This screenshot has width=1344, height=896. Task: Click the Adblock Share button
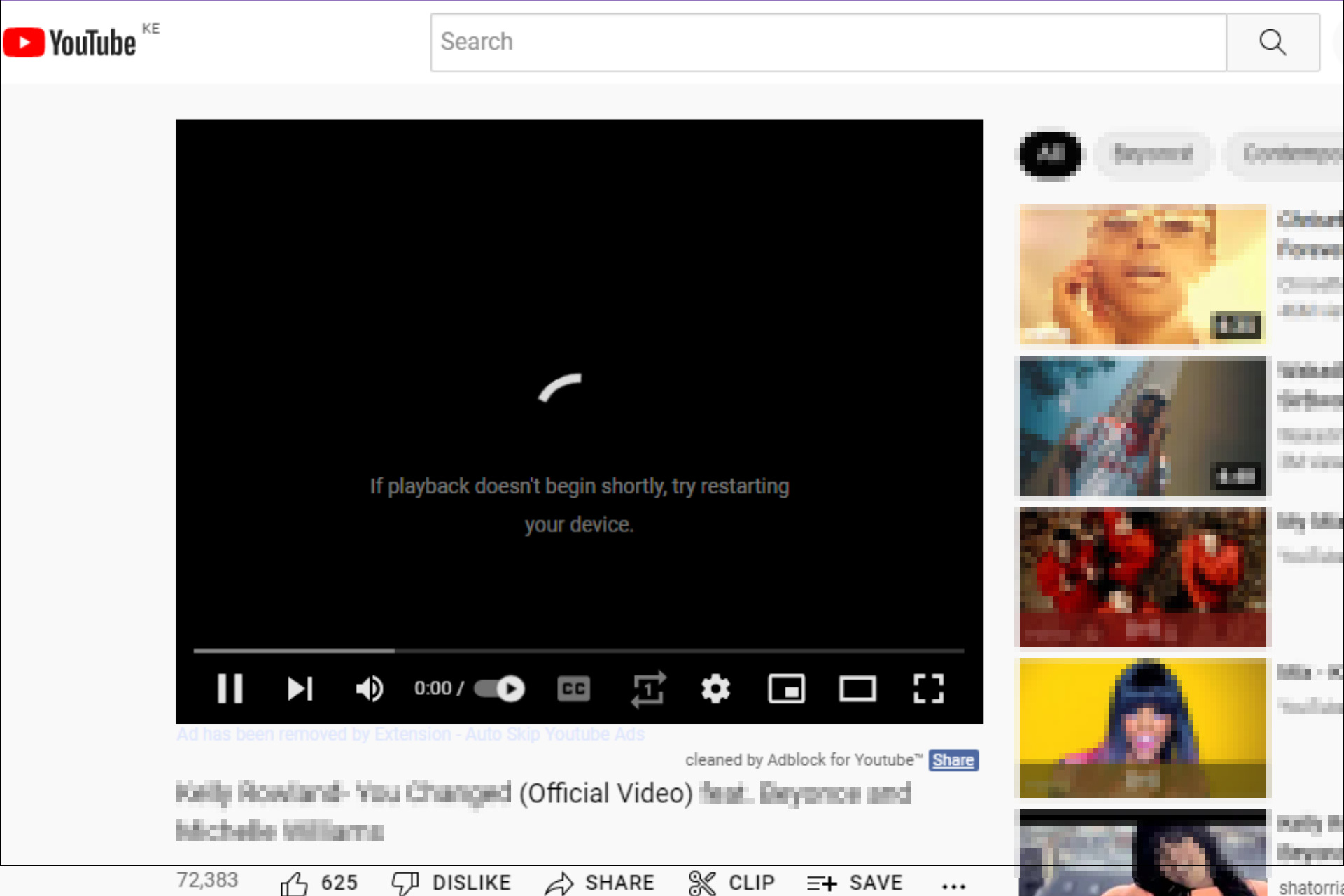coord(953,760)
